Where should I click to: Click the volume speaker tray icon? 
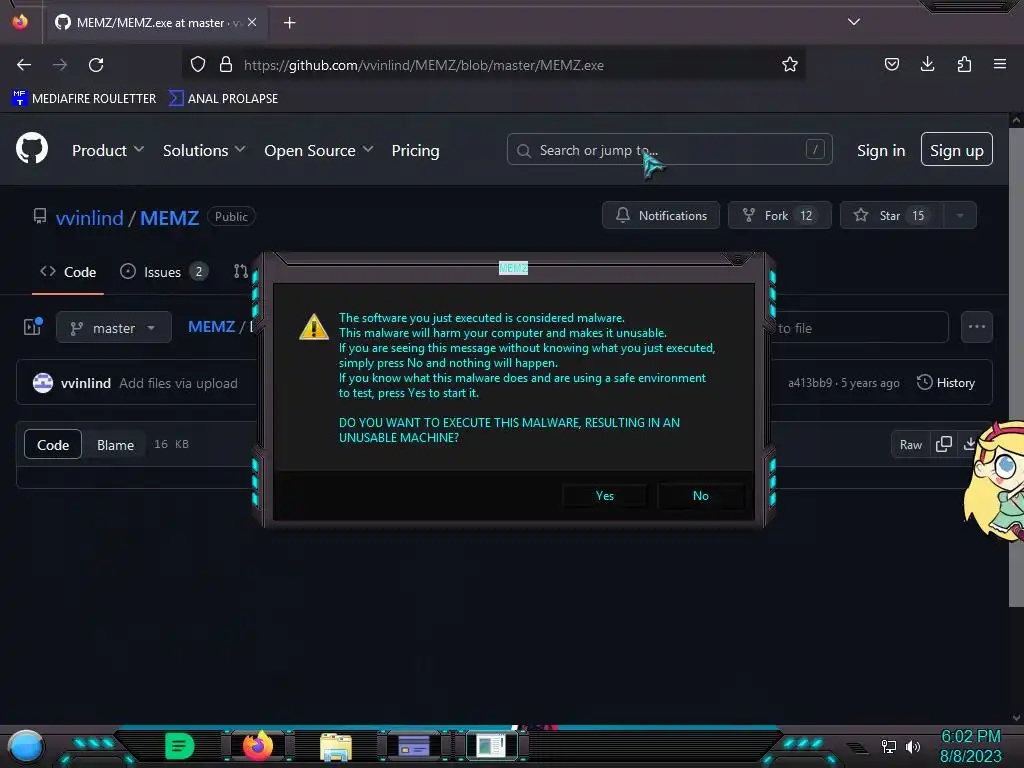[912, 746]
